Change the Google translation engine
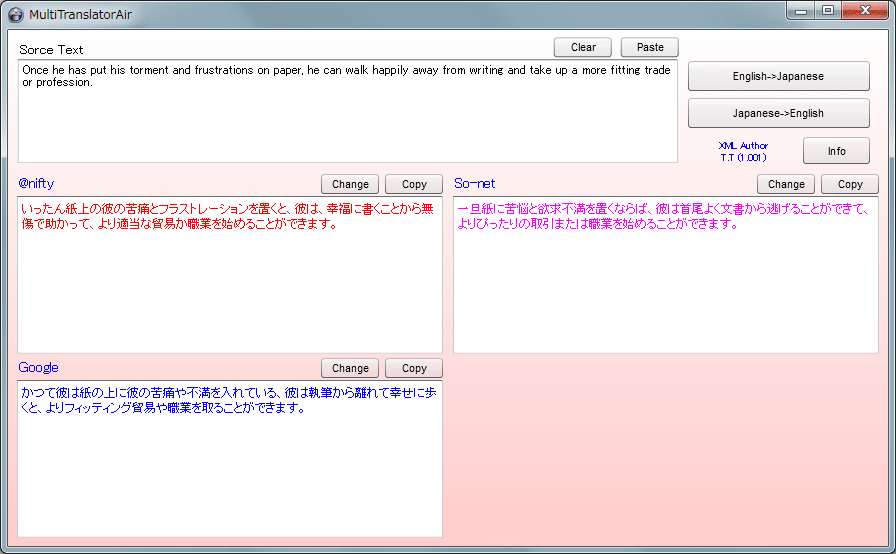 (x=350, y=368)
